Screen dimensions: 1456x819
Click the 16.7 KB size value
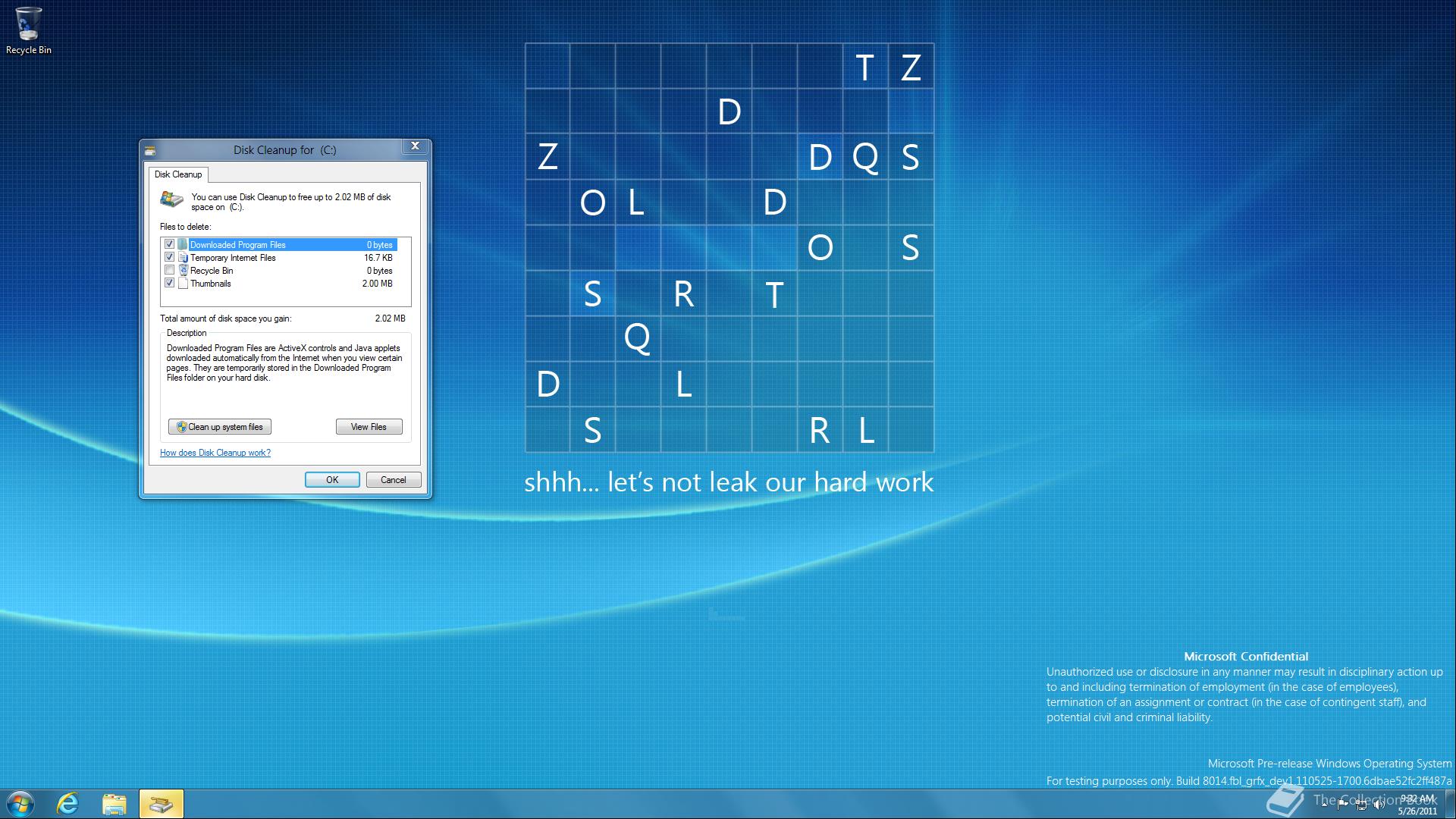(378, 258)
